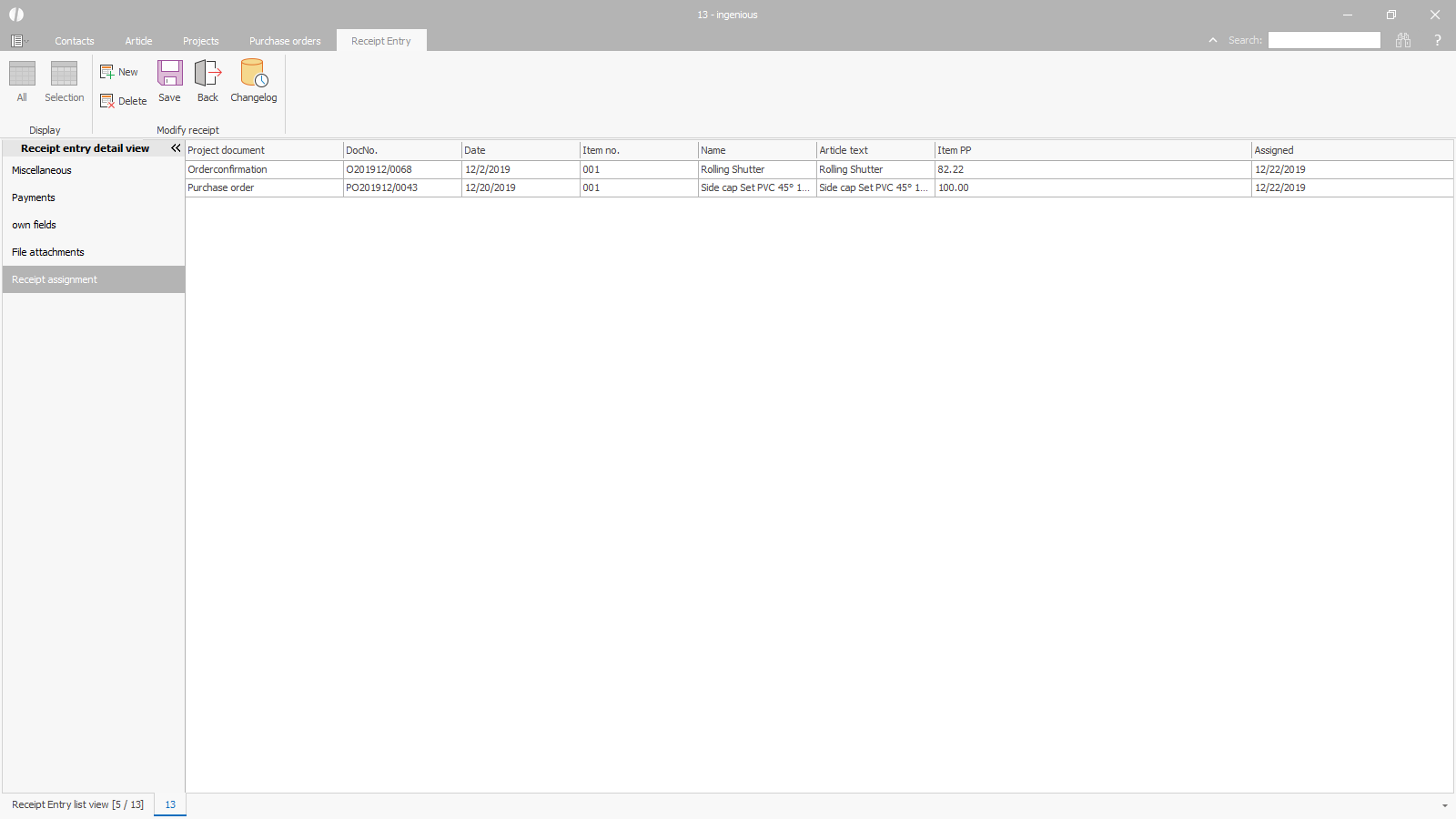The image size is (1456, 819).
Task: Delete the current receipt
Action: tap(123, 101)
